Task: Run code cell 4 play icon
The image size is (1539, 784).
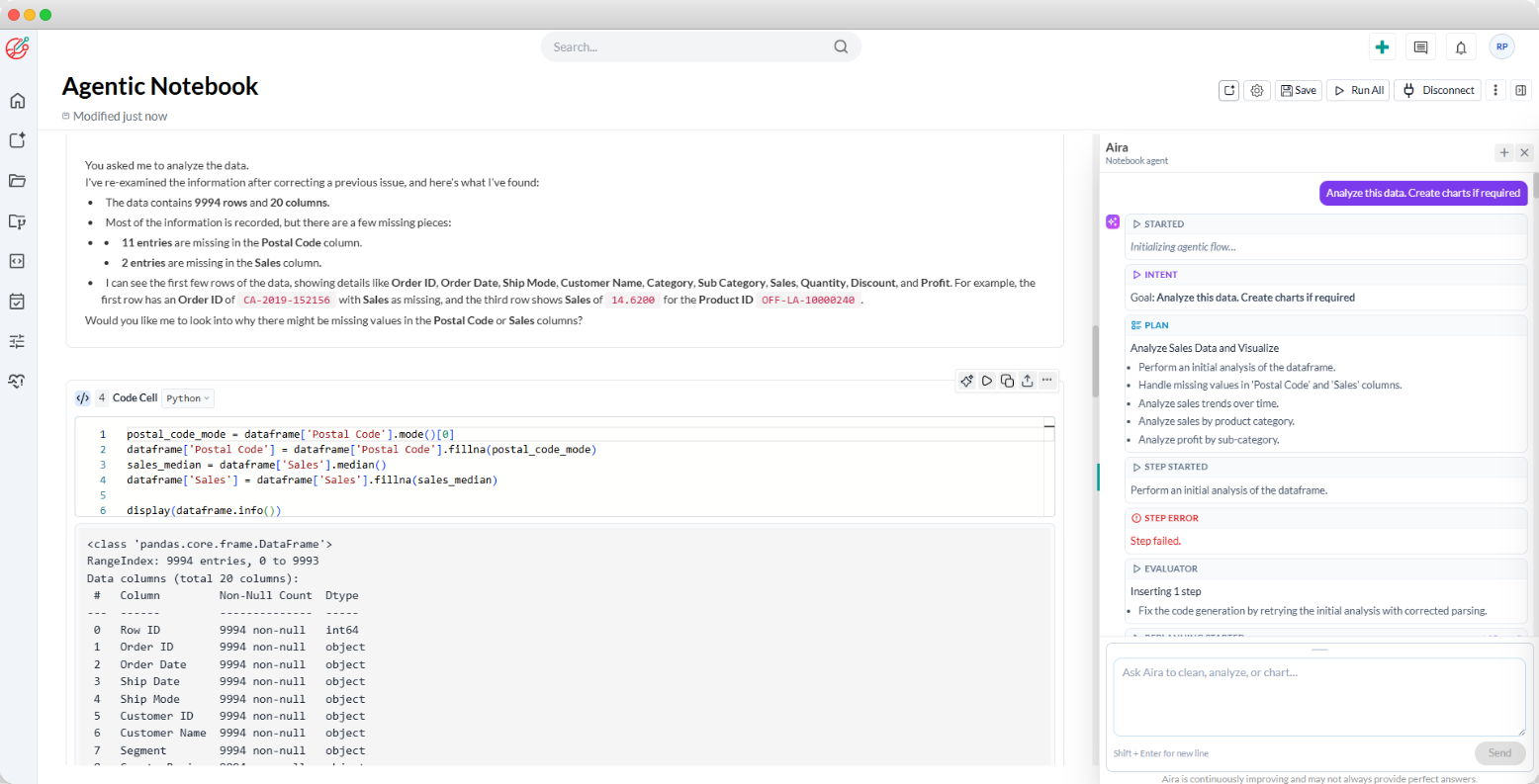Action: 987,381
